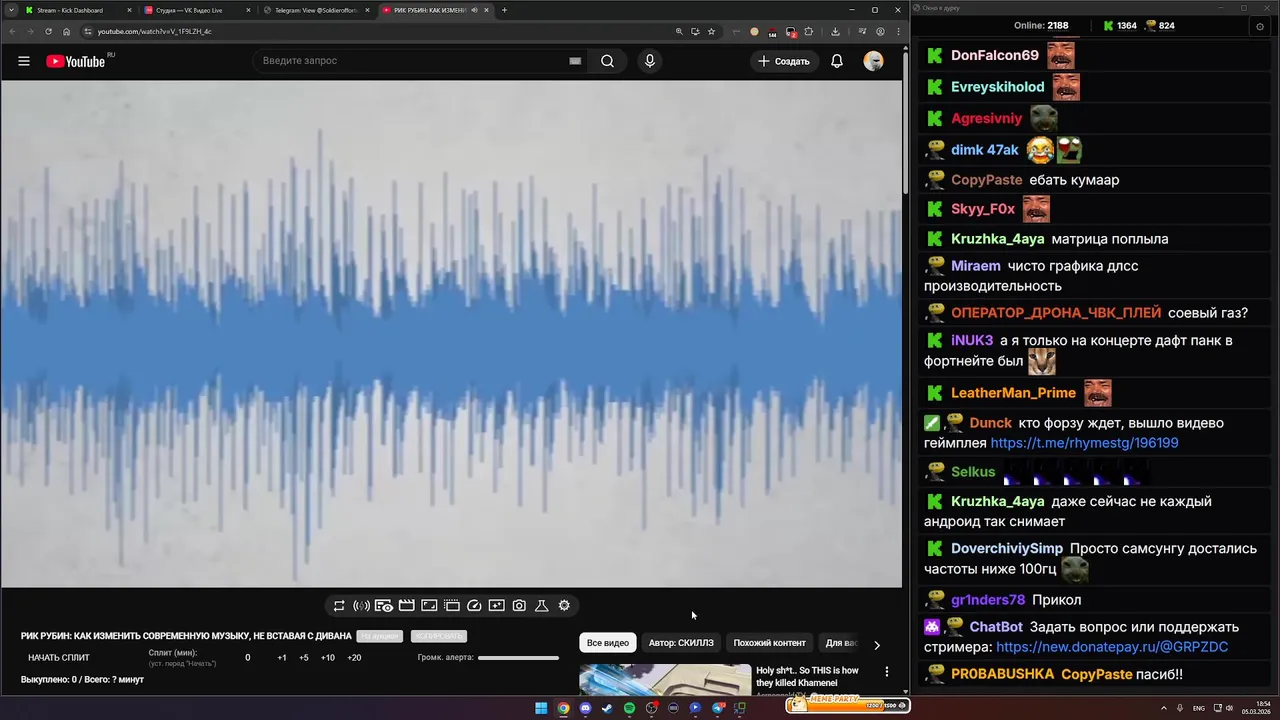Select the Автор: СКИЛЛЗ chip
The height and width of the screenshot is (720, 1280).
(681, 643)
